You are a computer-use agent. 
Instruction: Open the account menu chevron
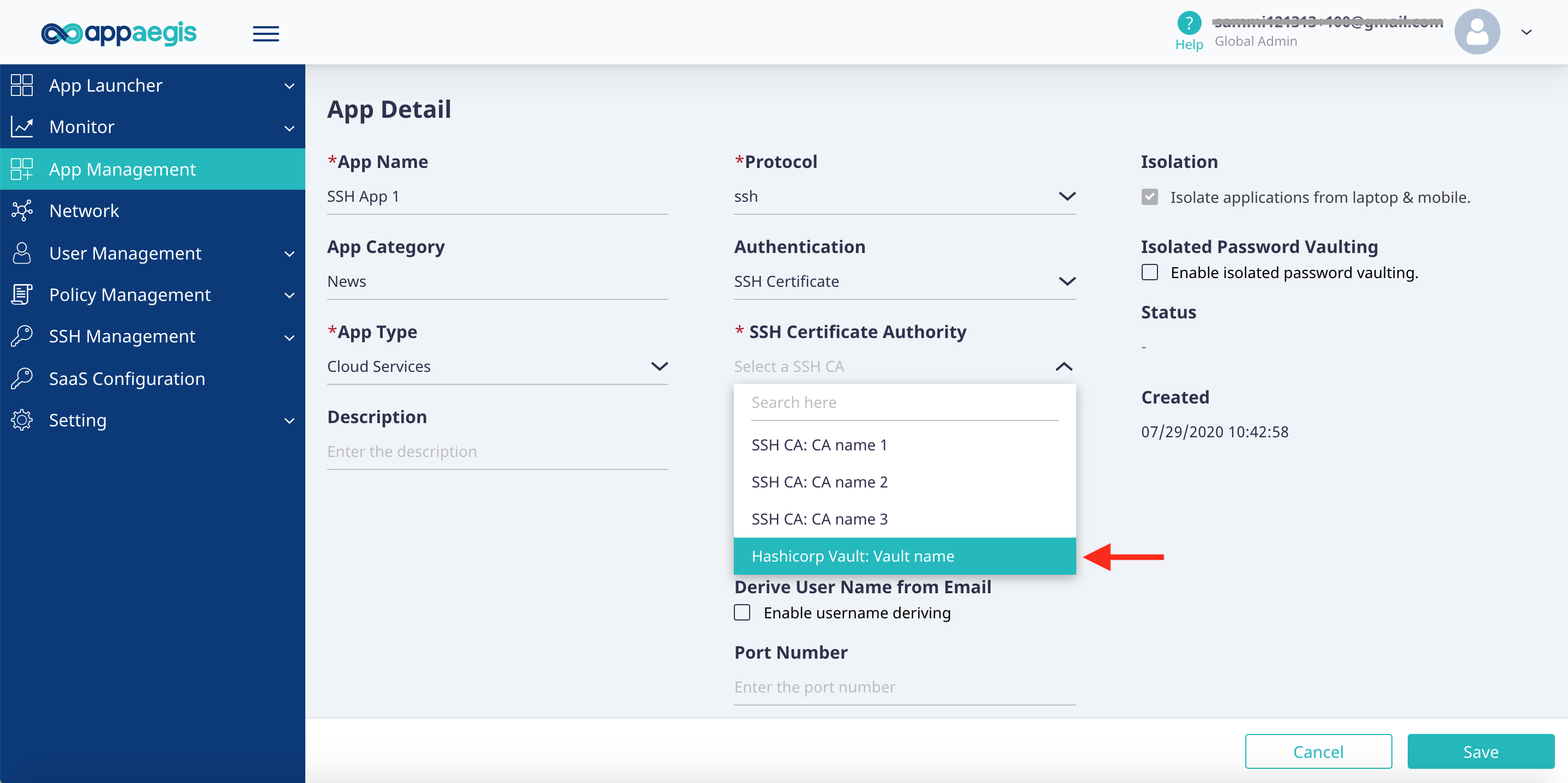point(1526,32)
